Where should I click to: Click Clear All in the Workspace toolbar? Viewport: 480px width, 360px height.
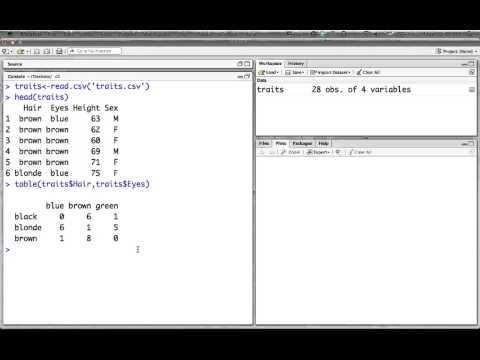point(368,72)
